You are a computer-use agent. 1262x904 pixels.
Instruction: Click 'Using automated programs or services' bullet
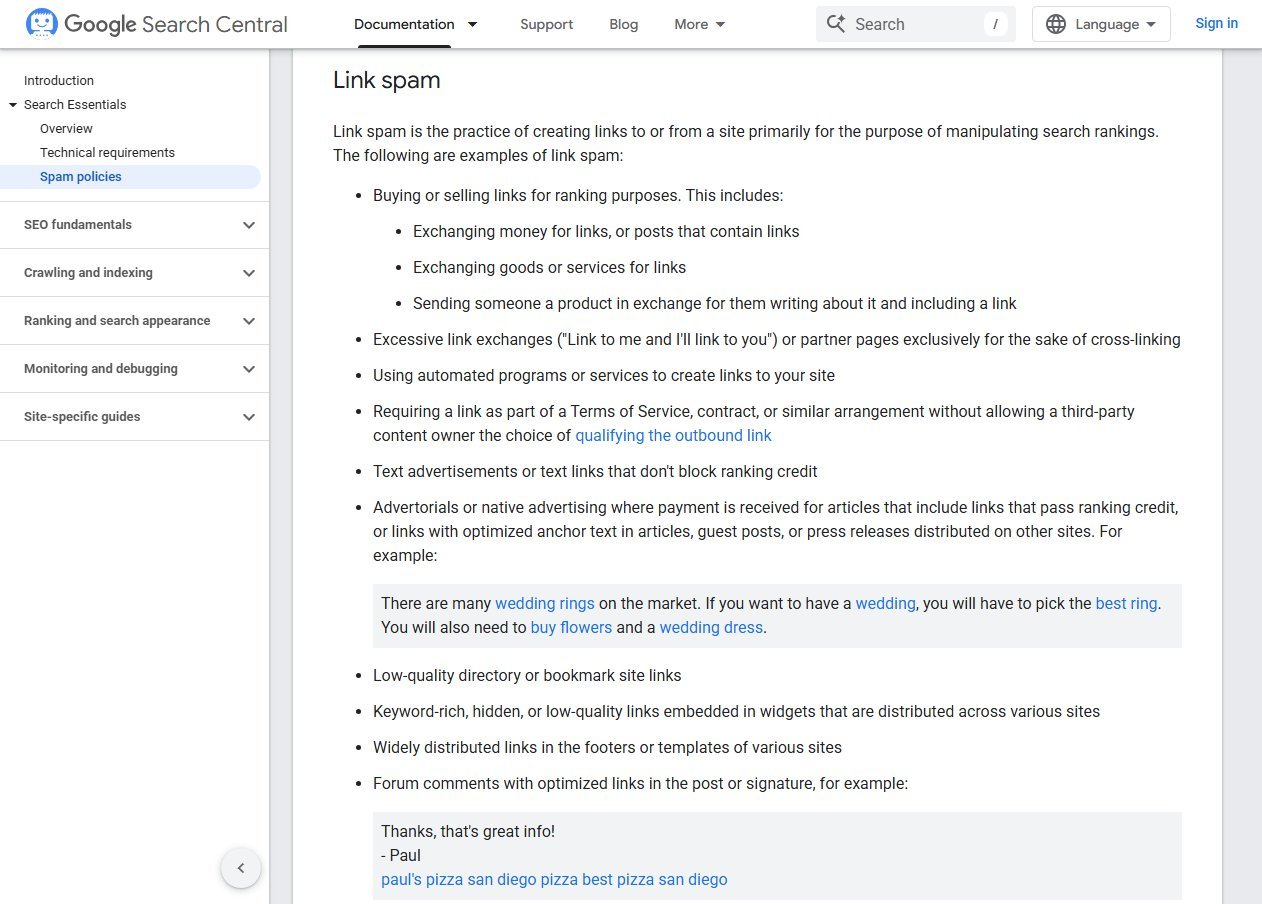[604, 376]
